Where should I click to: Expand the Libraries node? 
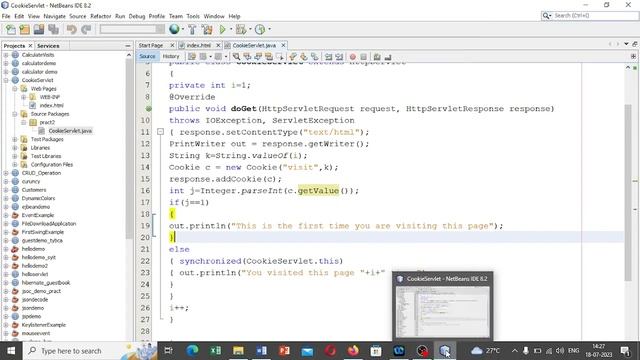15,148
